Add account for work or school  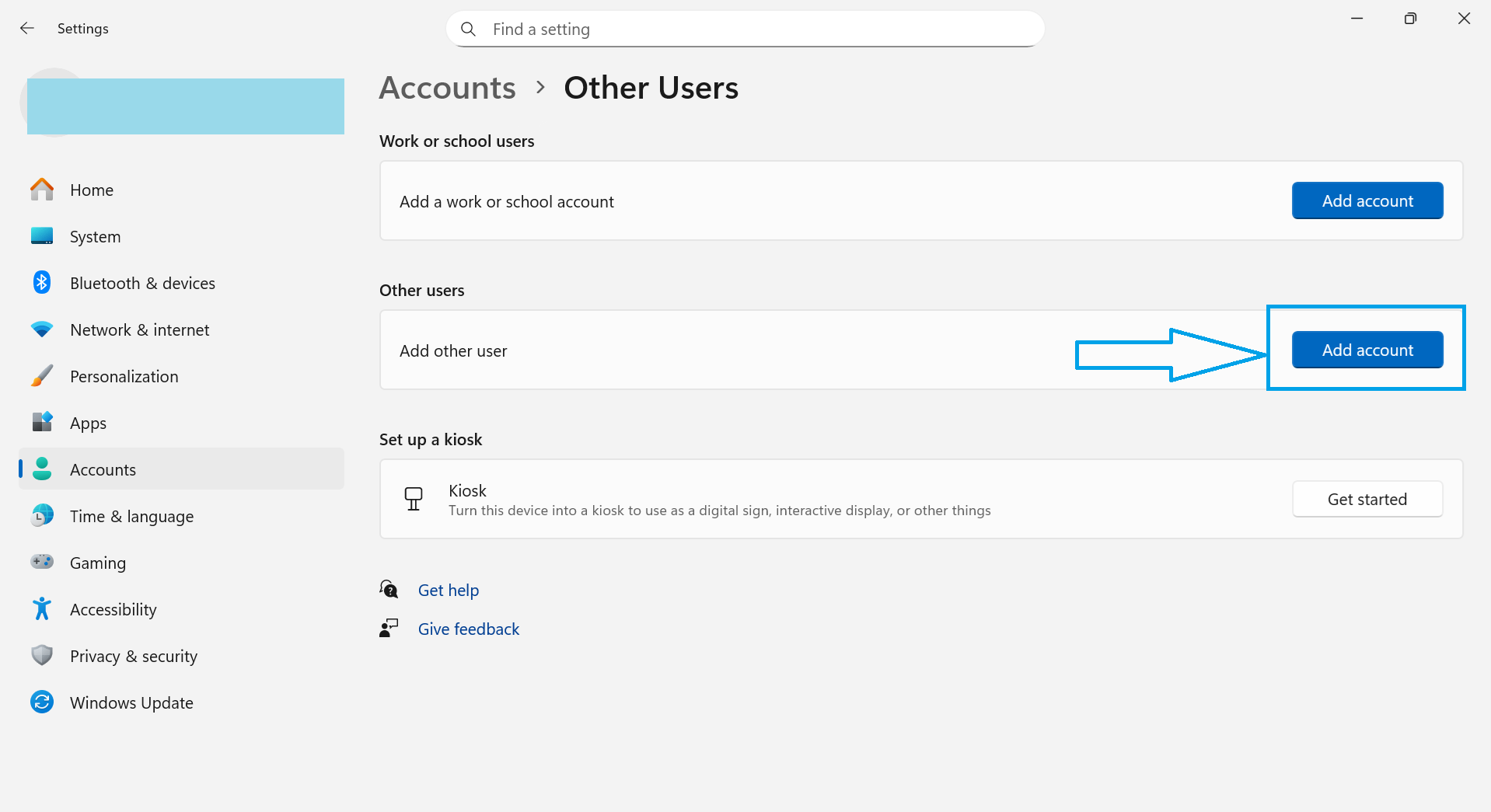1367,200
